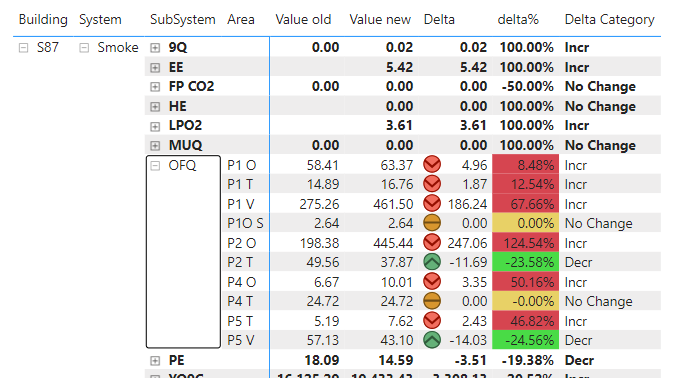
Task: Sort by the Delta Category column header
Action: pyautogui.click(x=609, y=20)
